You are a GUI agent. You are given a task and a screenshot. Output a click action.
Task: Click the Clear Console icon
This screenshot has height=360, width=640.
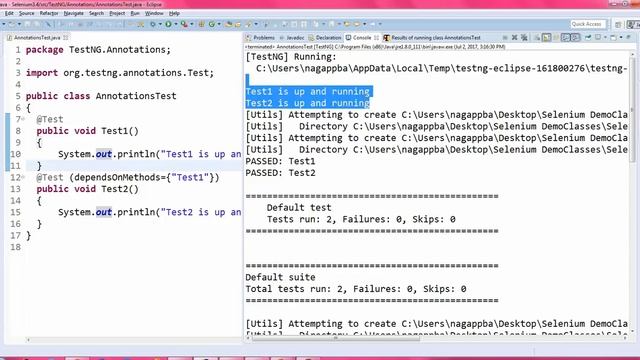537,38
